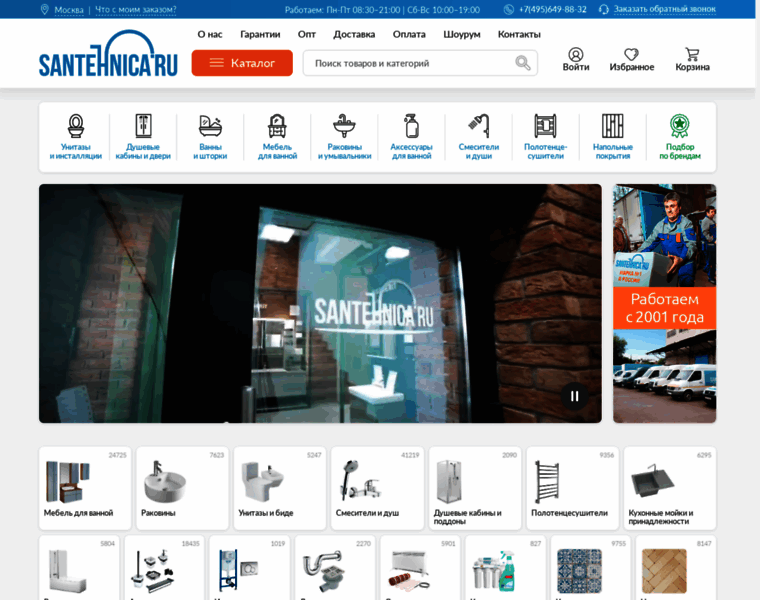This screenshot has height=600, width=760.
Task: Open the Смесители и душ product card
Action: (377, 488)
